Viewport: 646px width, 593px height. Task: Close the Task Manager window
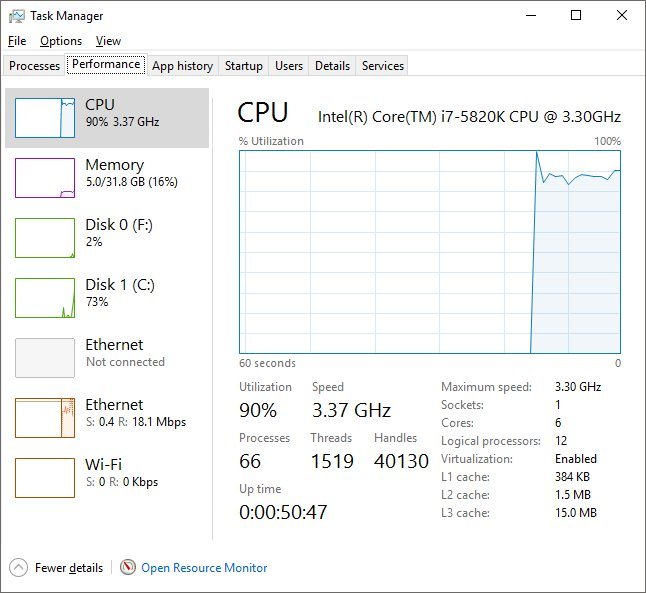(622, 16)
